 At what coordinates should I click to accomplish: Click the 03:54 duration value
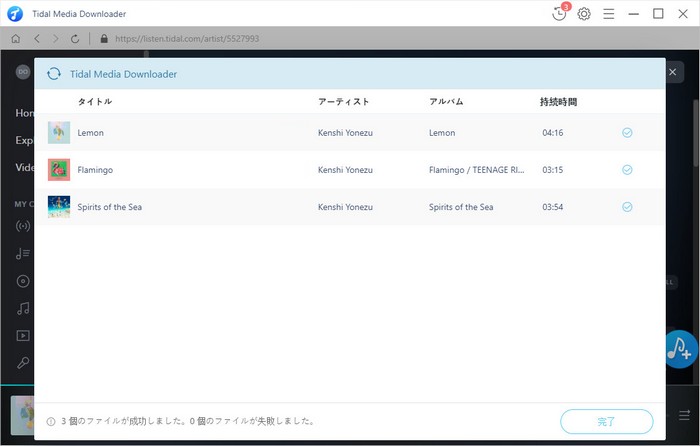[x=553, y=207]
